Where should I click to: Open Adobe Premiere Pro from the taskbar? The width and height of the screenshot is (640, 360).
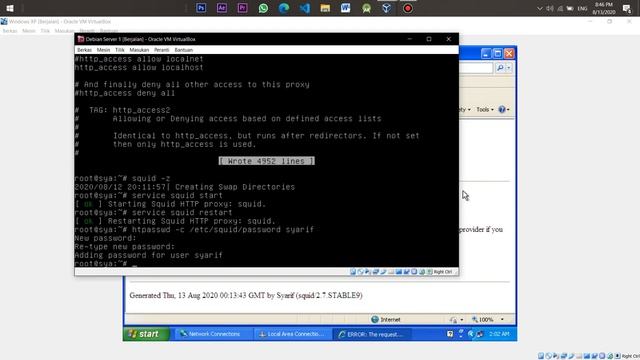(x=242, y=8)
